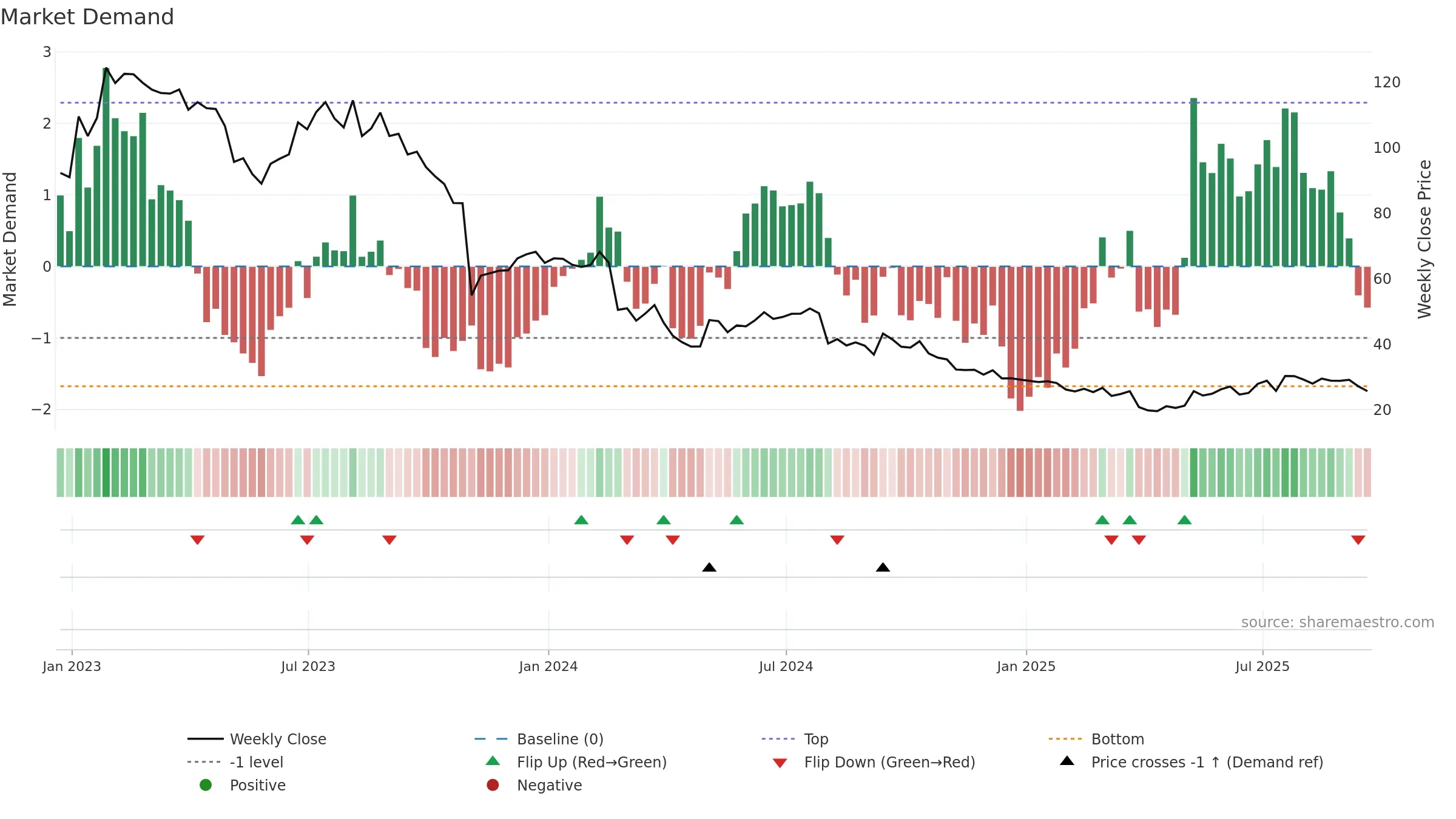The width and height of the screenshot is (1456, 819).
Task: Click the green Flip Up triangle in legend
Action: [x=493, y=761]
